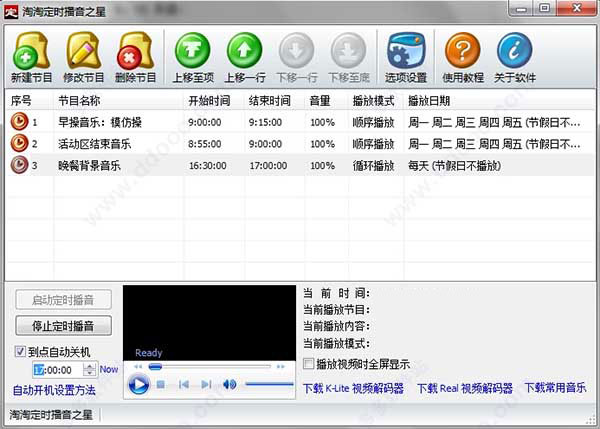Click the shutdown time spinner arrows
The height and width of the screenshot is (429, 600).
[90, 370]
